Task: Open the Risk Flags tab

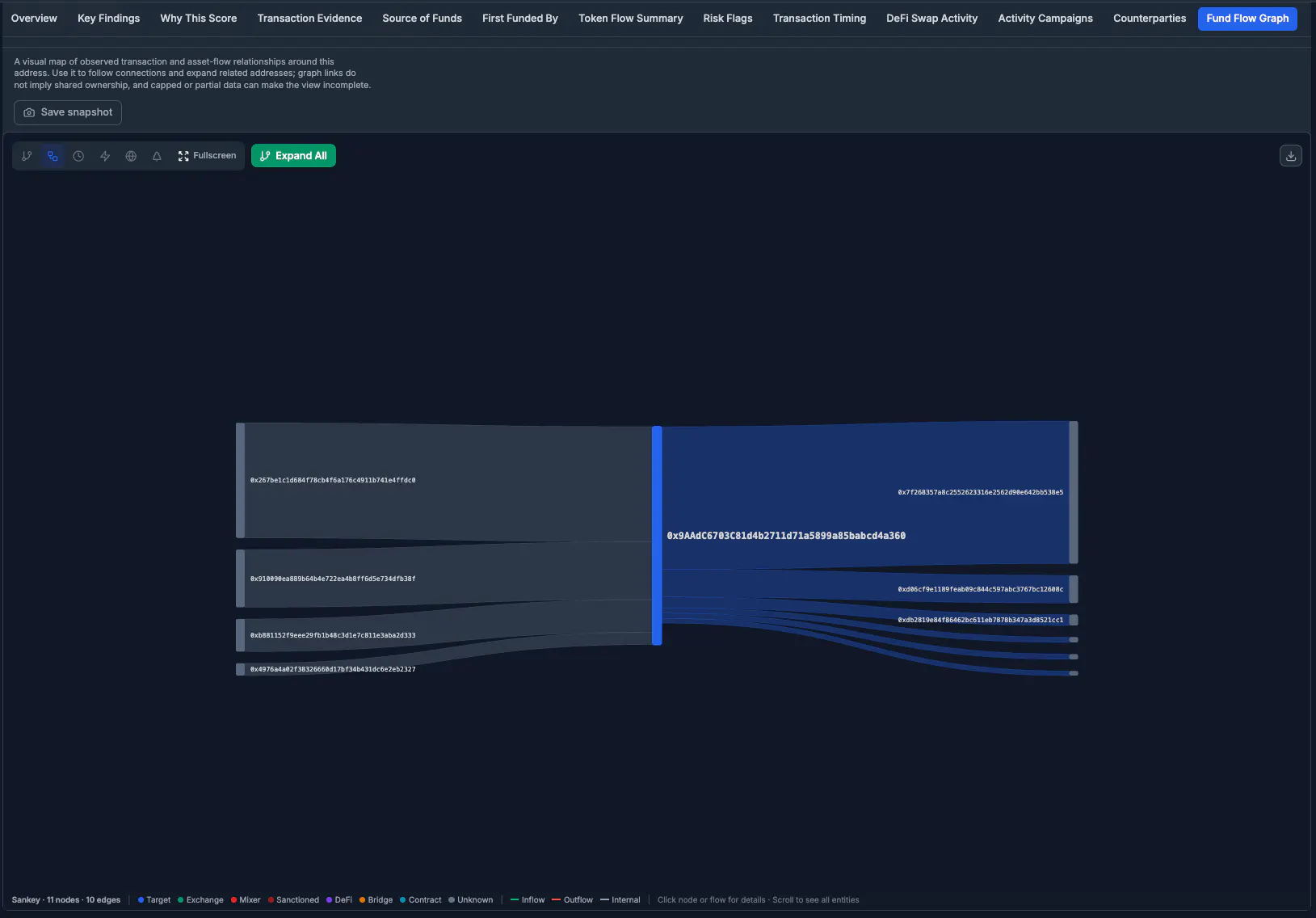Action: coord(728,19)
